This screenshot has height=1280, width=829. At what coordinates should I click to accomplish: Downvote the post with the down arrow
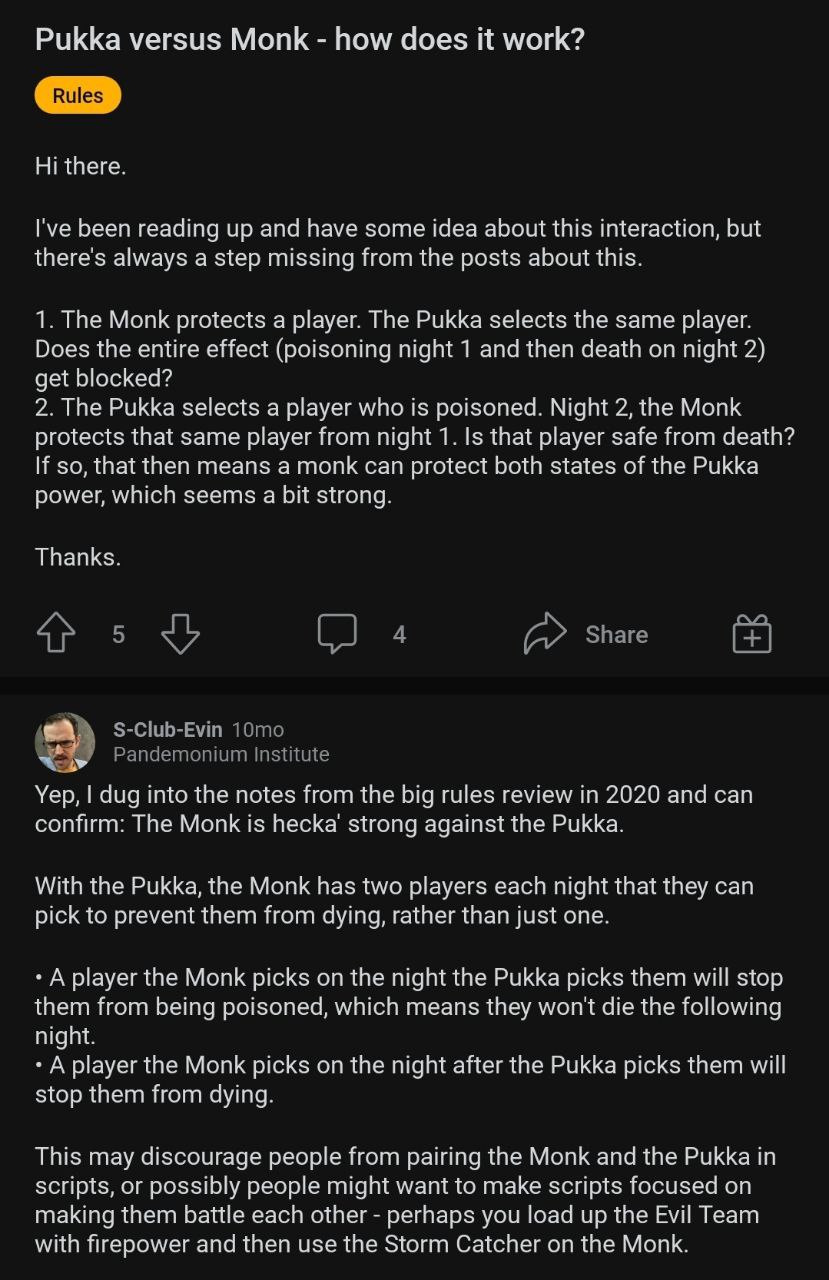click(x=180, y=634)
